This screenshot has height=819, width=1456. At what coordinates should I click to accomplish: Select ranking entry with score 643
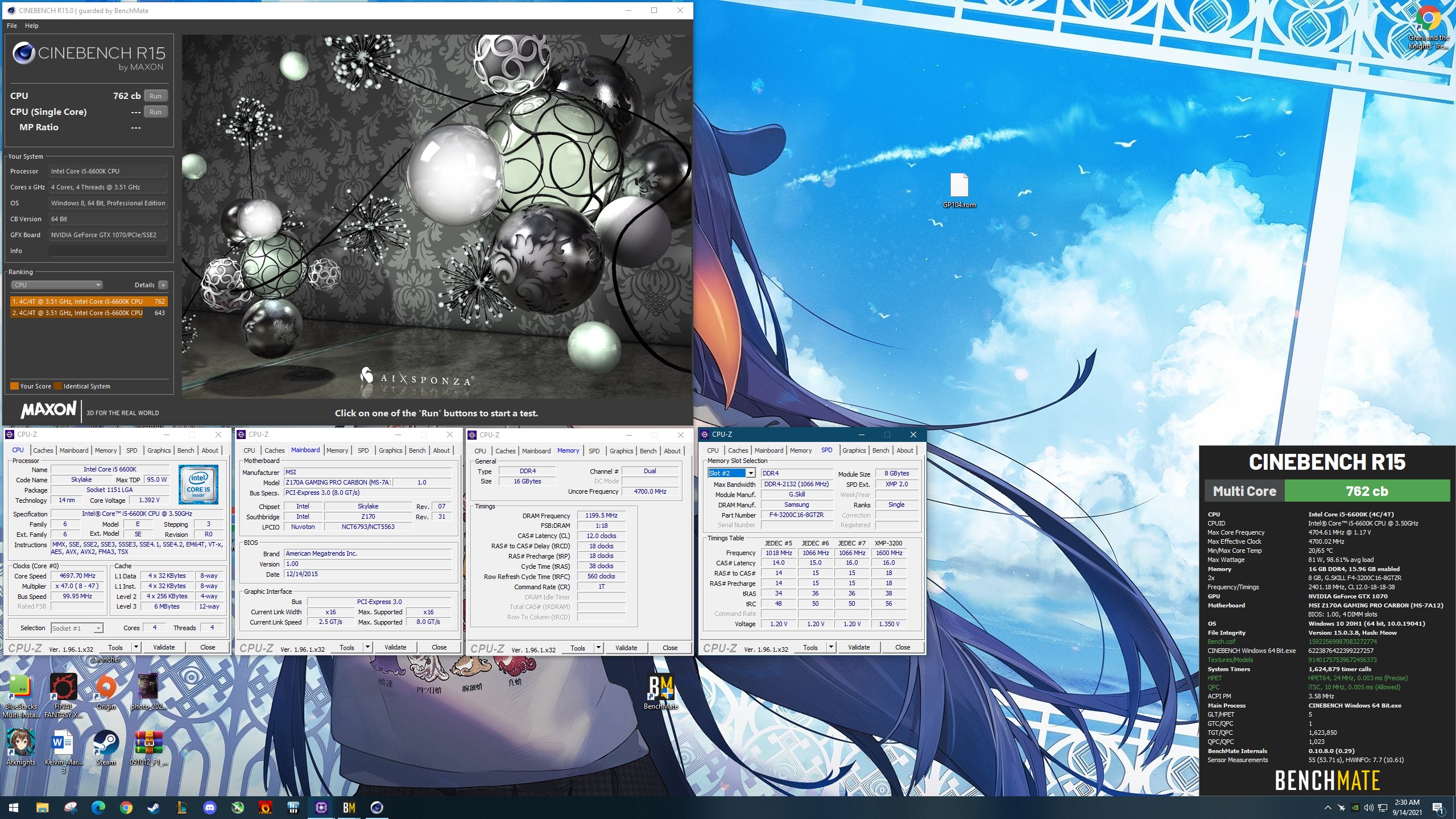tap(89, 313)
